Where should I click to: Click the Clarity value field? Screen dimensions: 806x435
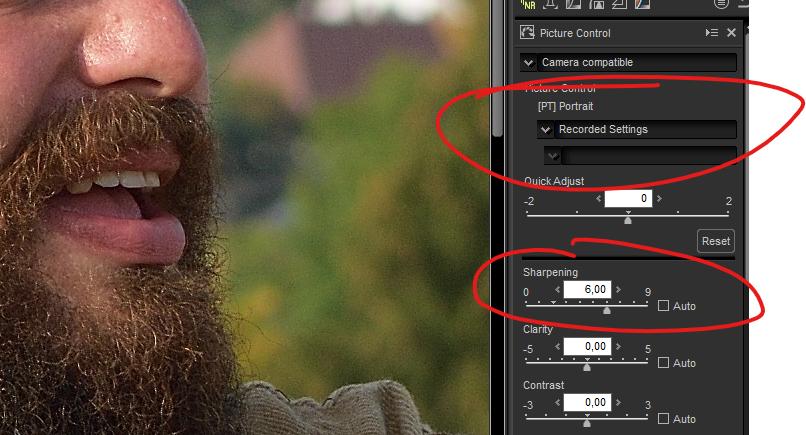coord(587,347)
